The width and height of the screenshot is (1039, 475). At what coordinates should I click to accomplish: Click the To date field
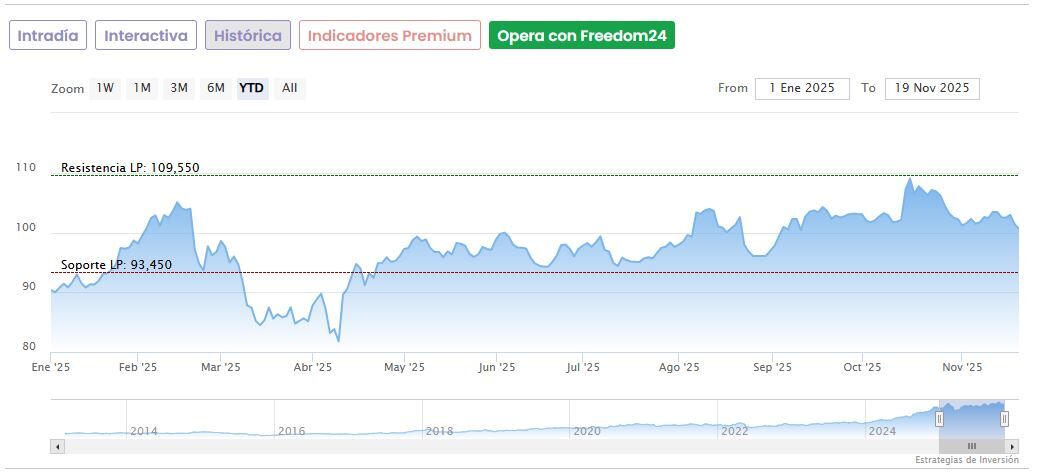[932, 88]
